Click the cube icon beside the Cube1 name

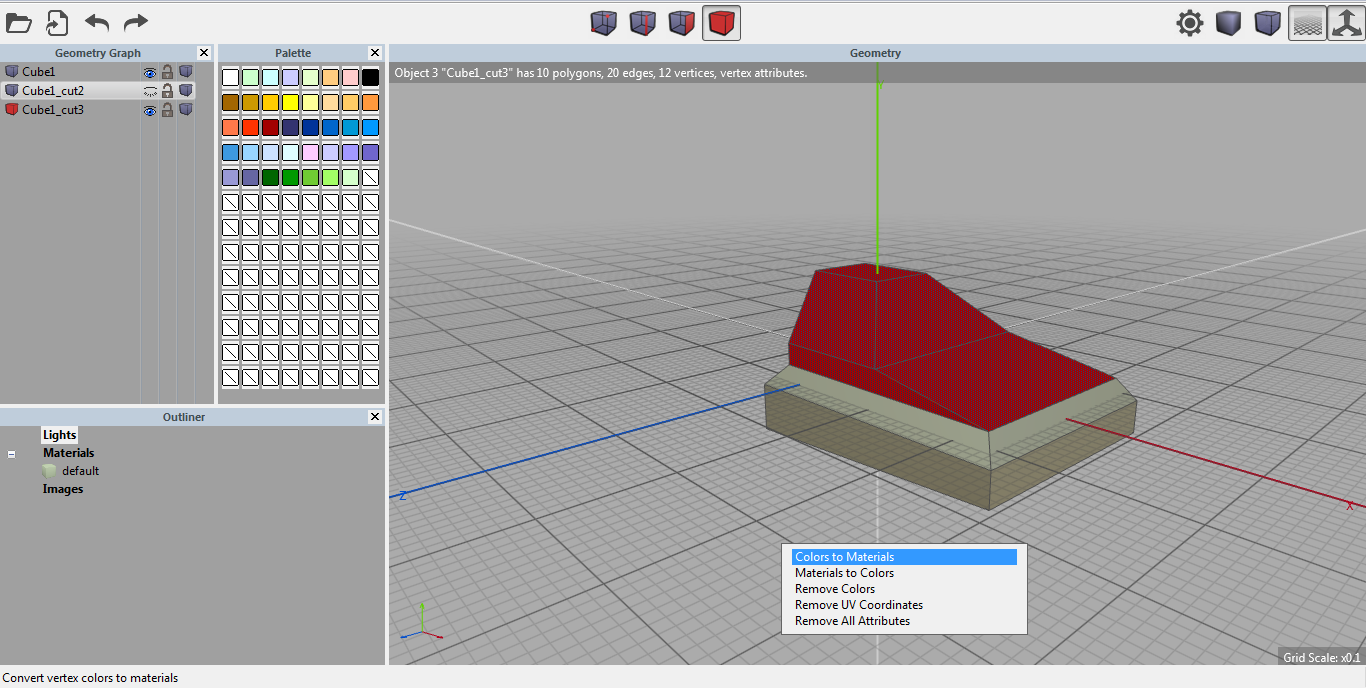pos(12,72)
